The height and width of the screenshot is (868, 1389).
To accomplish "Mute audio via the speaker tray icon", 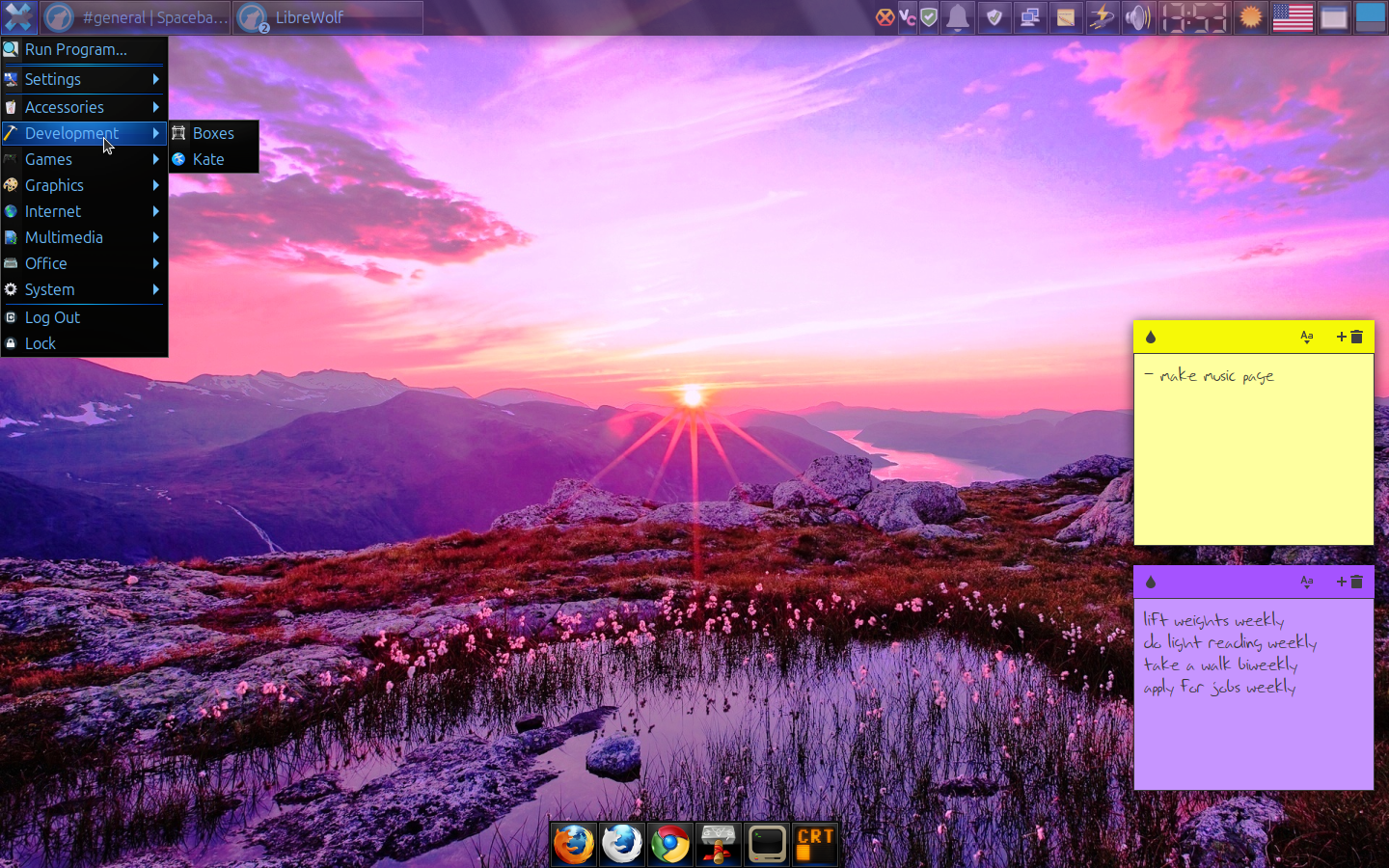I will tap(1137, 17).
